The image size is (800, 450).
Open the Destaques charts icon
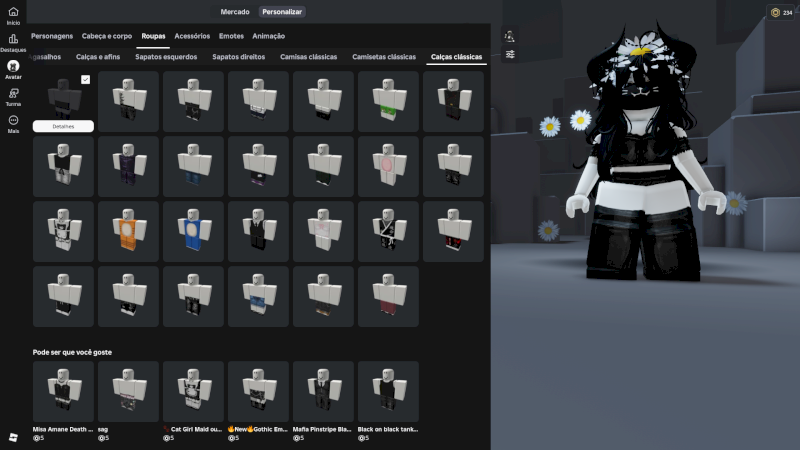13,39
